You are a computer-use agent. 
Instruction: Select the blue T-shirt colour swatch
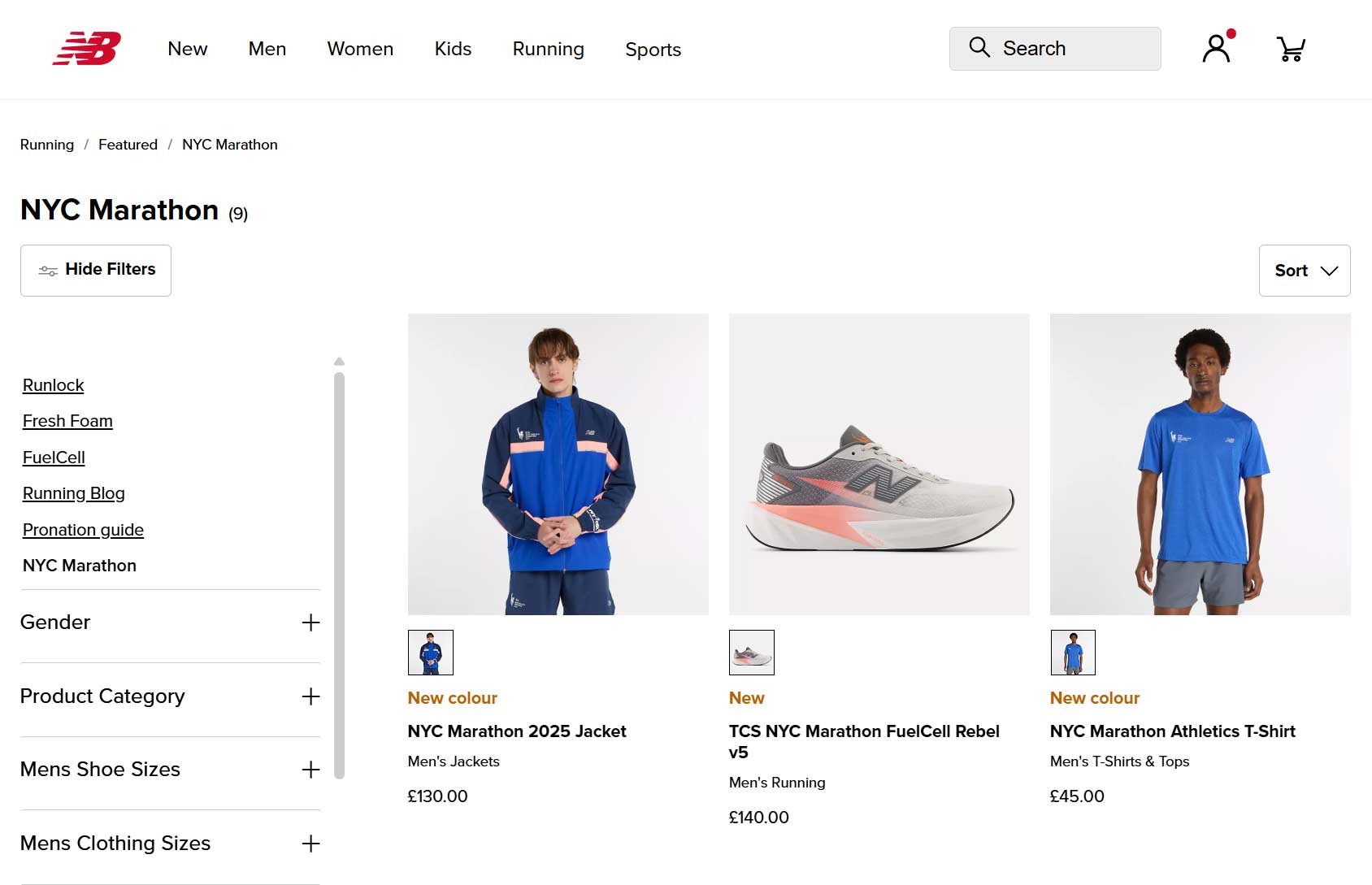tap(1073, 653)
